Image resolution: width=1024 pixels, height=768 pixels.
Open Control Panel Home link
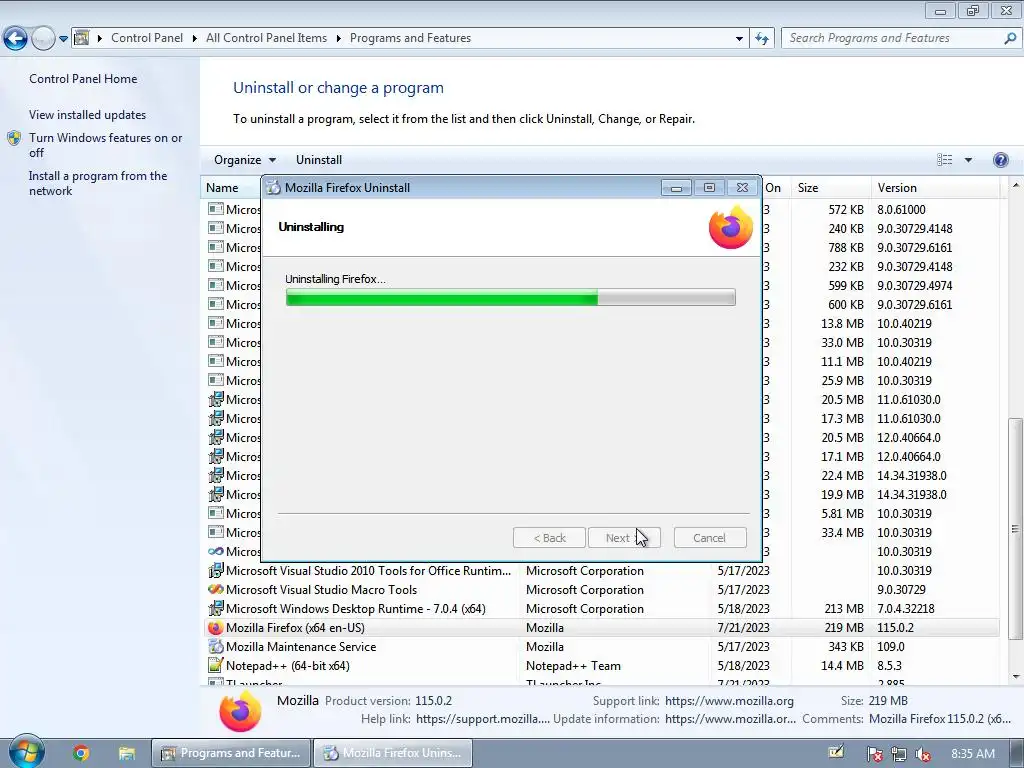click(83, 79)
